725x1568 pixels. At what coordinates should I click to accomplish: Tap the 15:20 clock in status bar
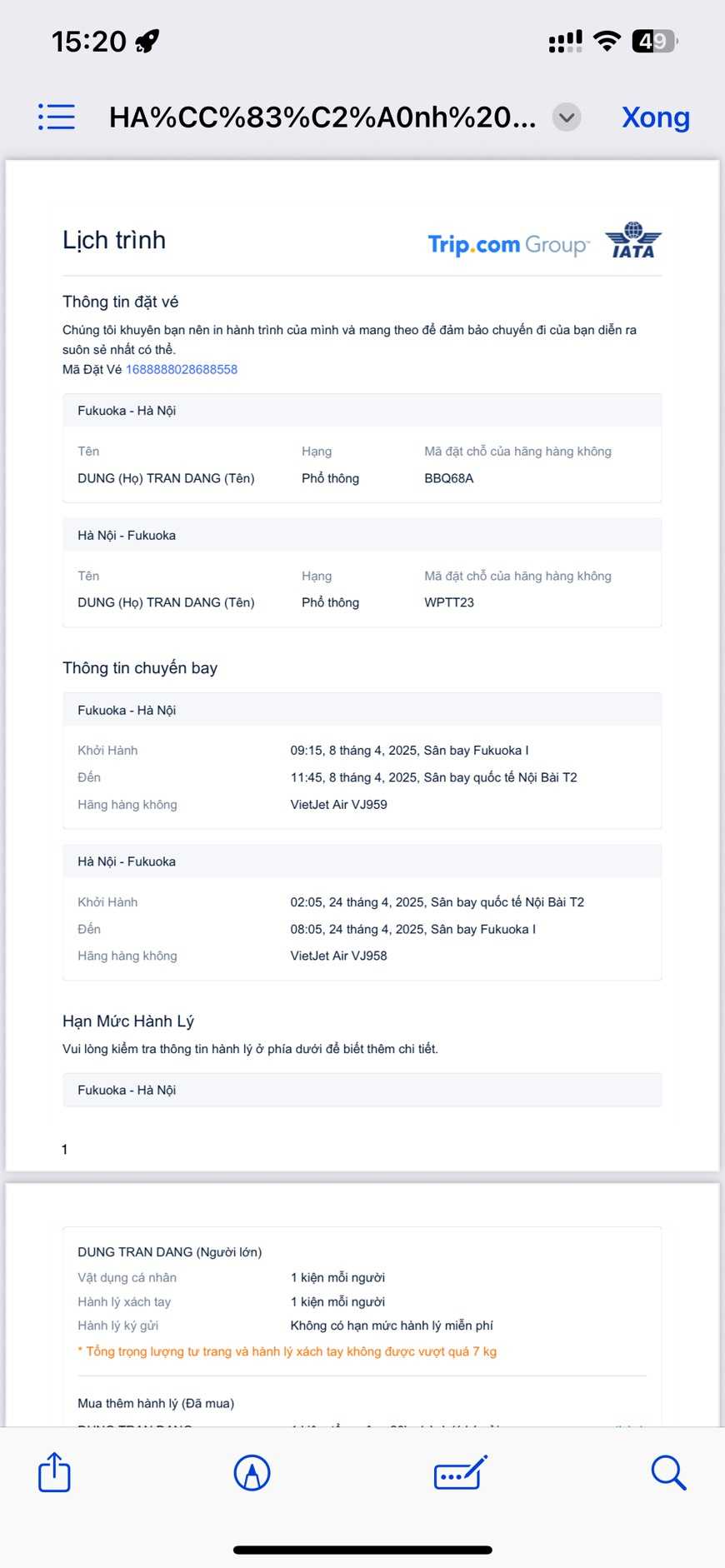pyautogui.click(x=89, y=41)
